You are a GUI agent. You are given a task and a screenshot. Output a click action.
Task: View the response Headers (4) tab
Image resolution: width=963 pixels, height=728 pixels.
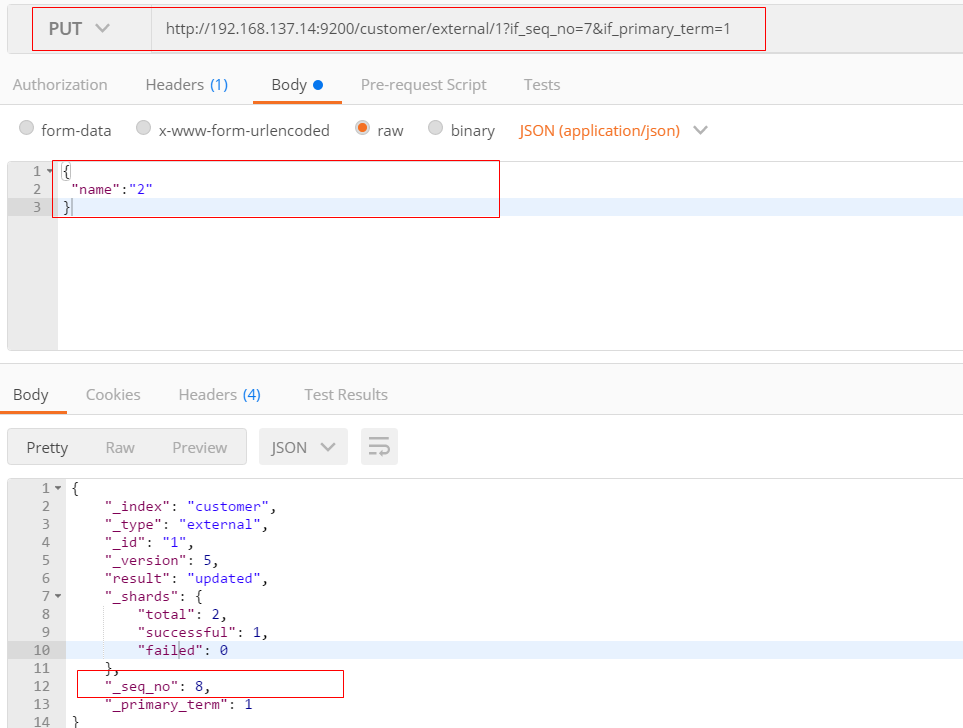(219, 395)
